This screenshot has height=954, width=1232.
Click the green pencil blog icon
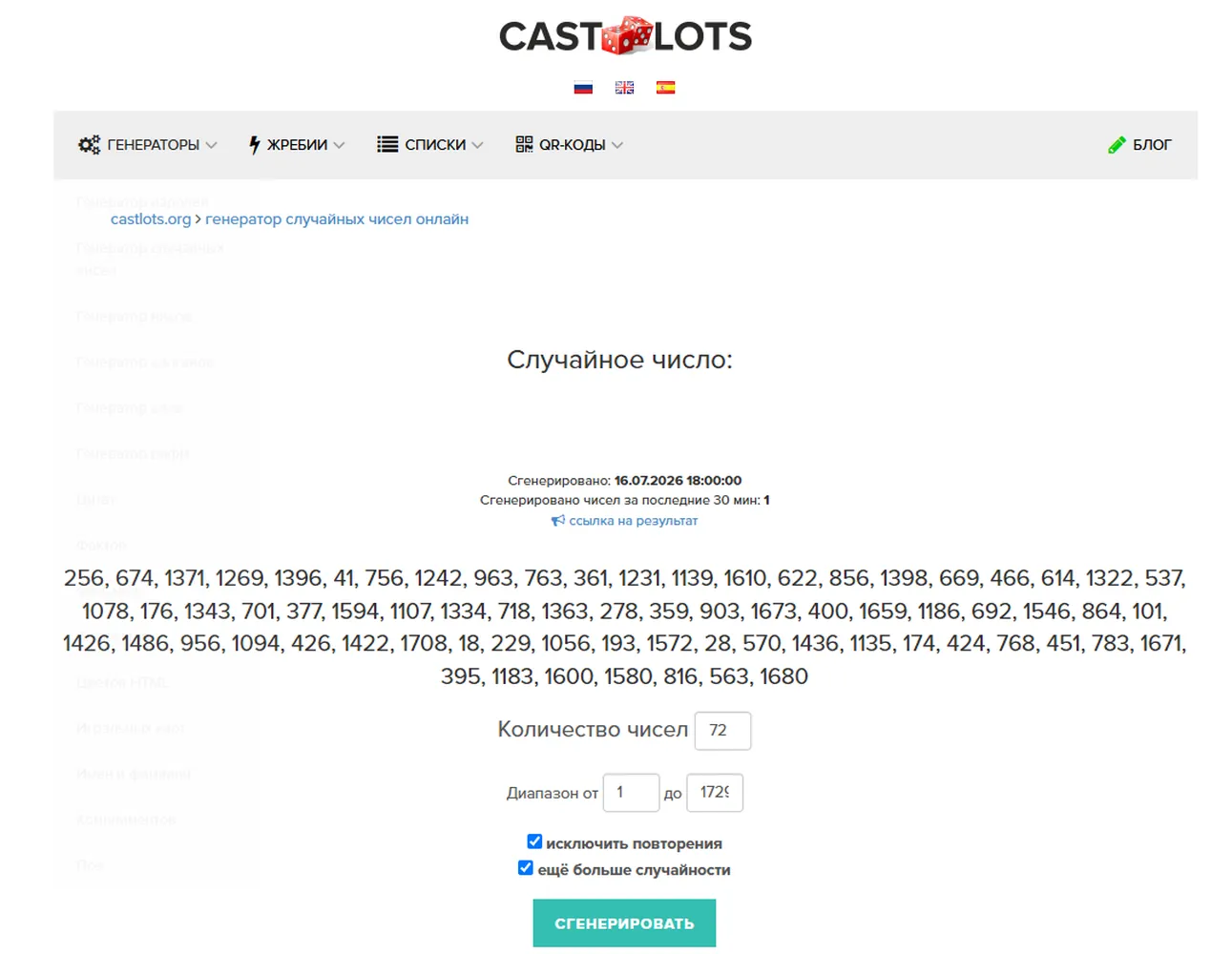1117,145
